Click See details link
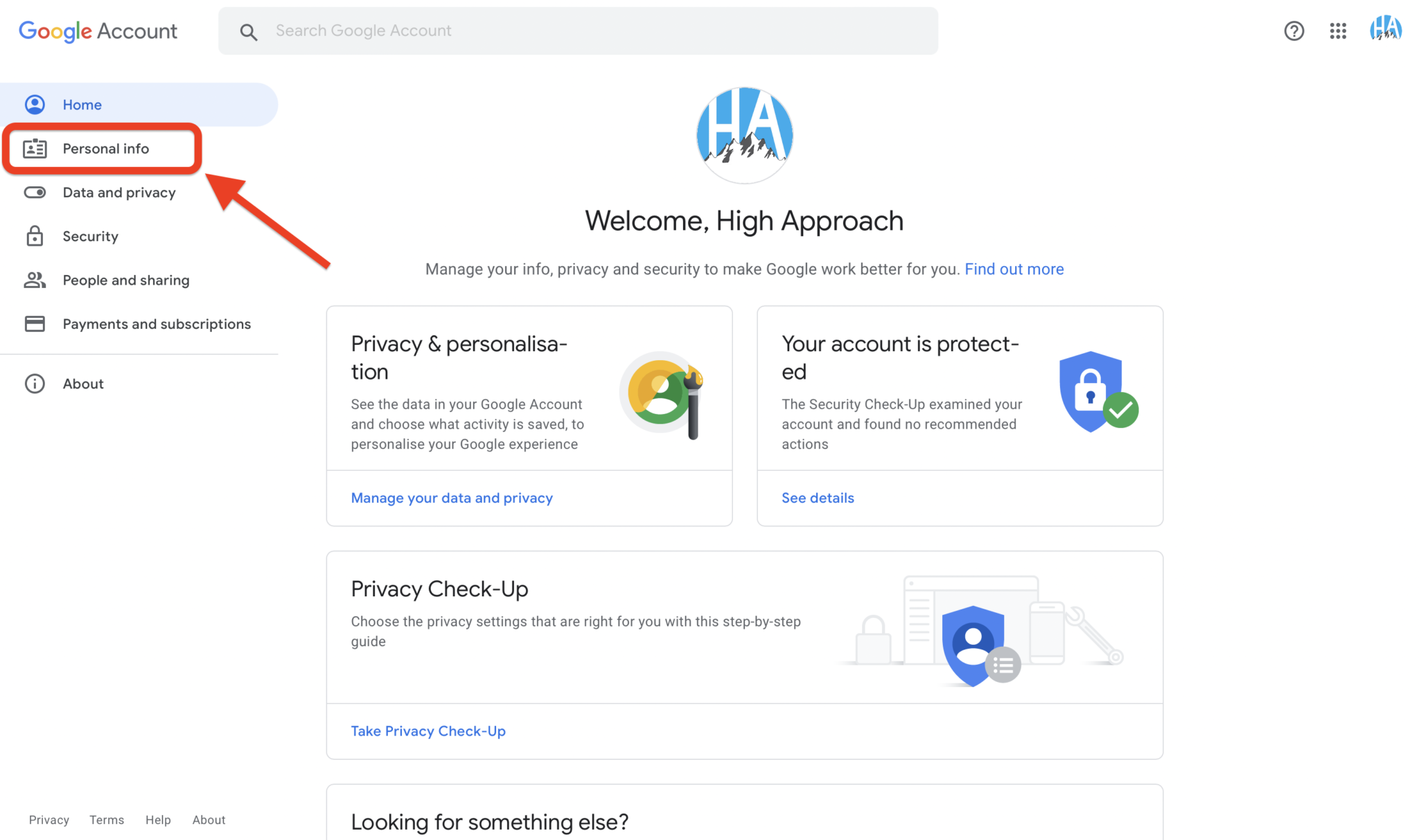1419x840 pixels. click(818, 498)
